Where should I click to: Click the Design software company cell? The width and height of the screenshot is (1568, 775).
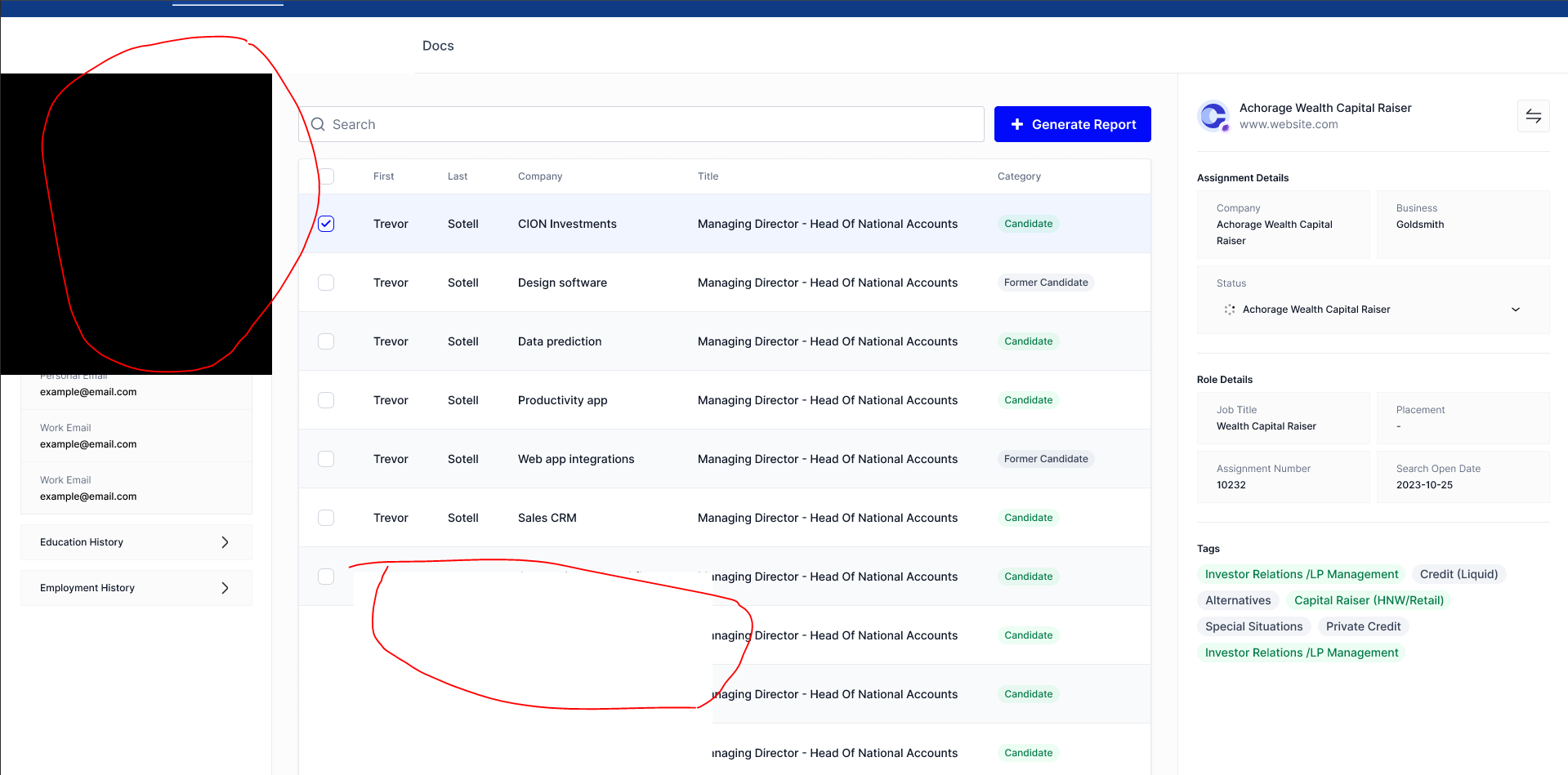point(562,283)
